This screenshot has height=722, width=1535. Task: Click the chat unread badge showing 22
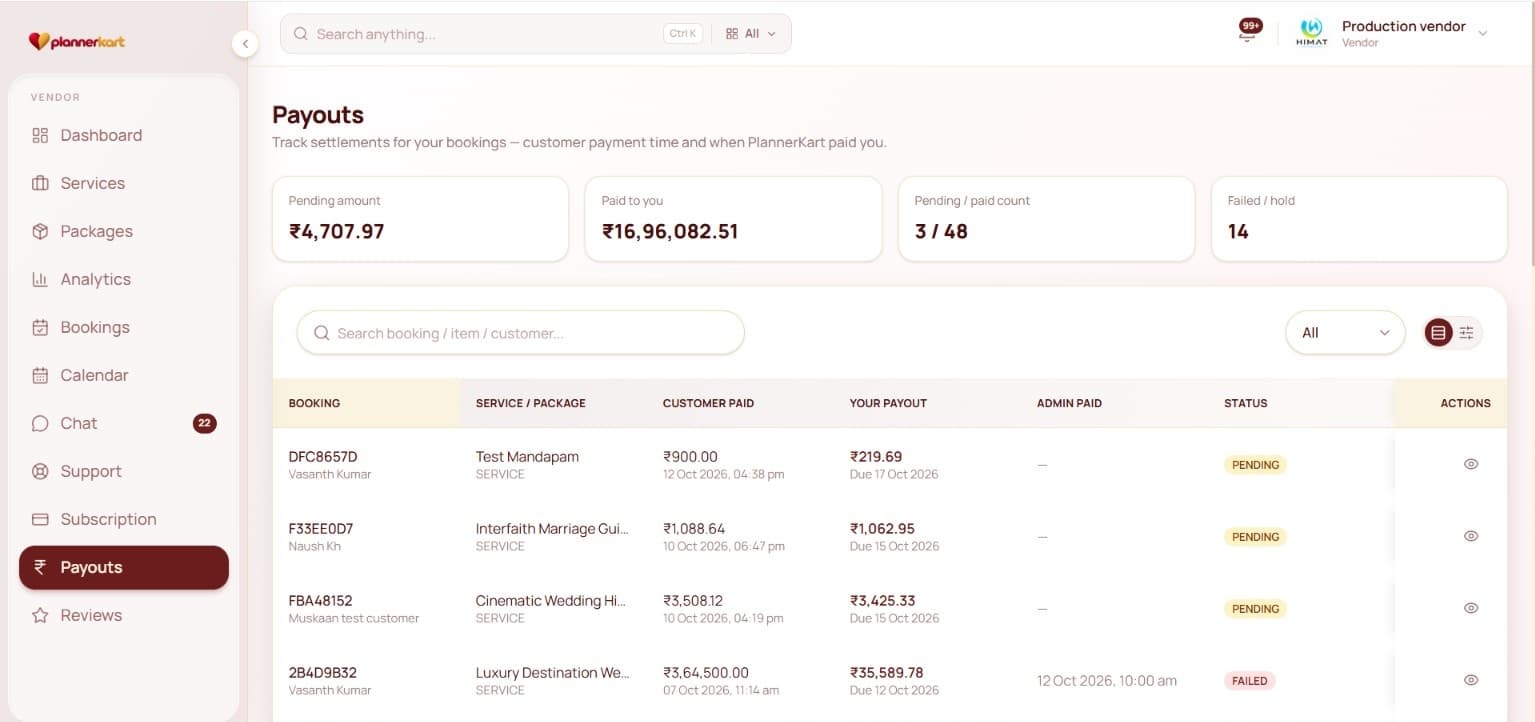point(204,423)
